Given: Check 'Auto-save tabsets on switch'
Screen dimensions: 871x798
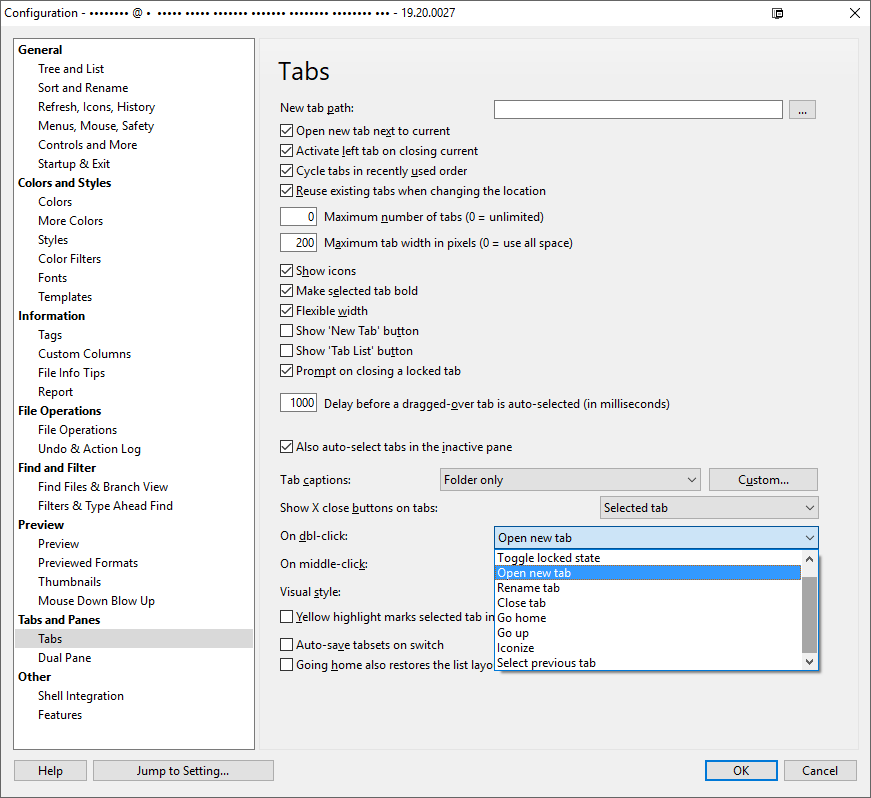Looking at the screenshot, I should 286,645.
